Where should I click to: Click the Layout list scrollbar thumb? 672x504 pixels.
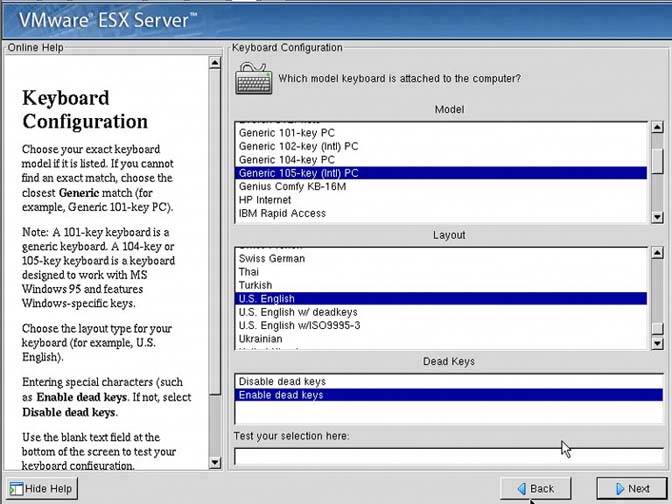pyautogui.click(x=657, y=328)
